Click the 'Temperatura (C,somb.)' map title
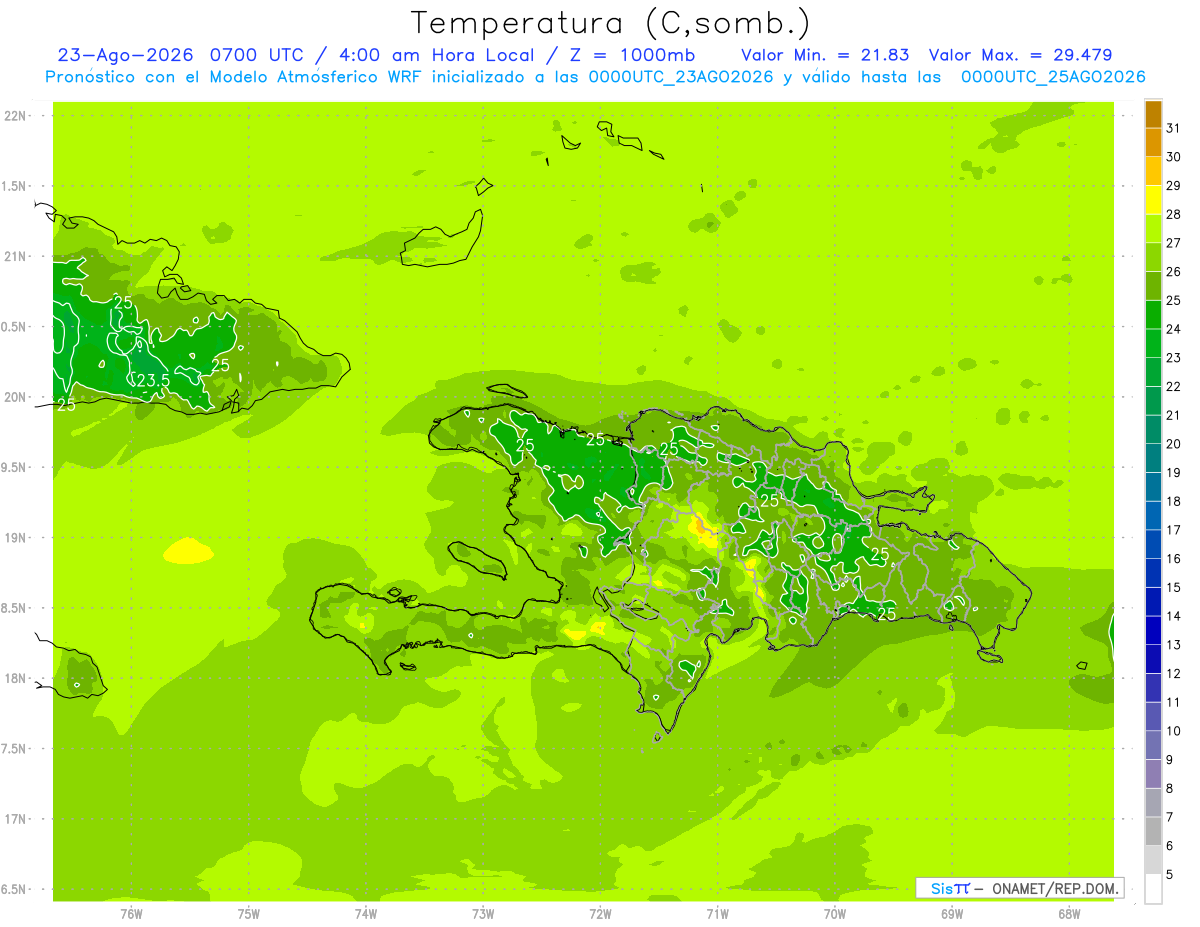1200x927 pixels. [610, 23]
